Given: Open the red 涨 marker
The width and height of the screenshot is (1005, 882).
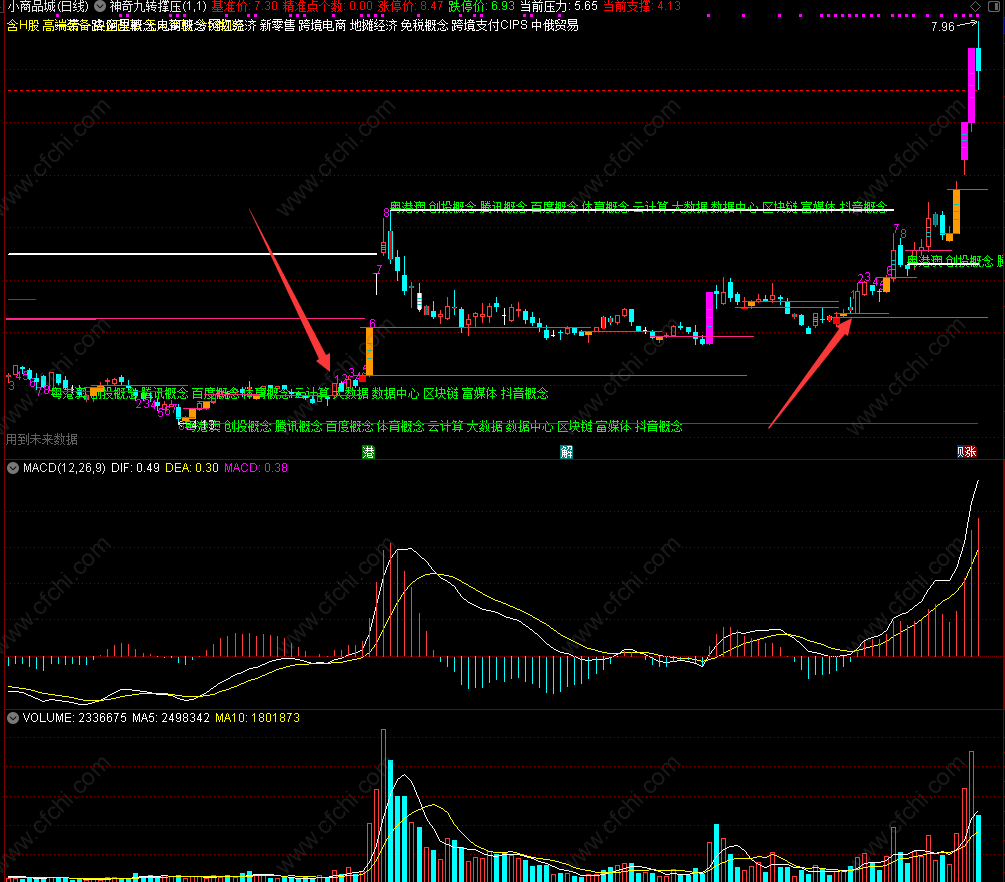Looking at the screenshot, I should tap(971, 452).
